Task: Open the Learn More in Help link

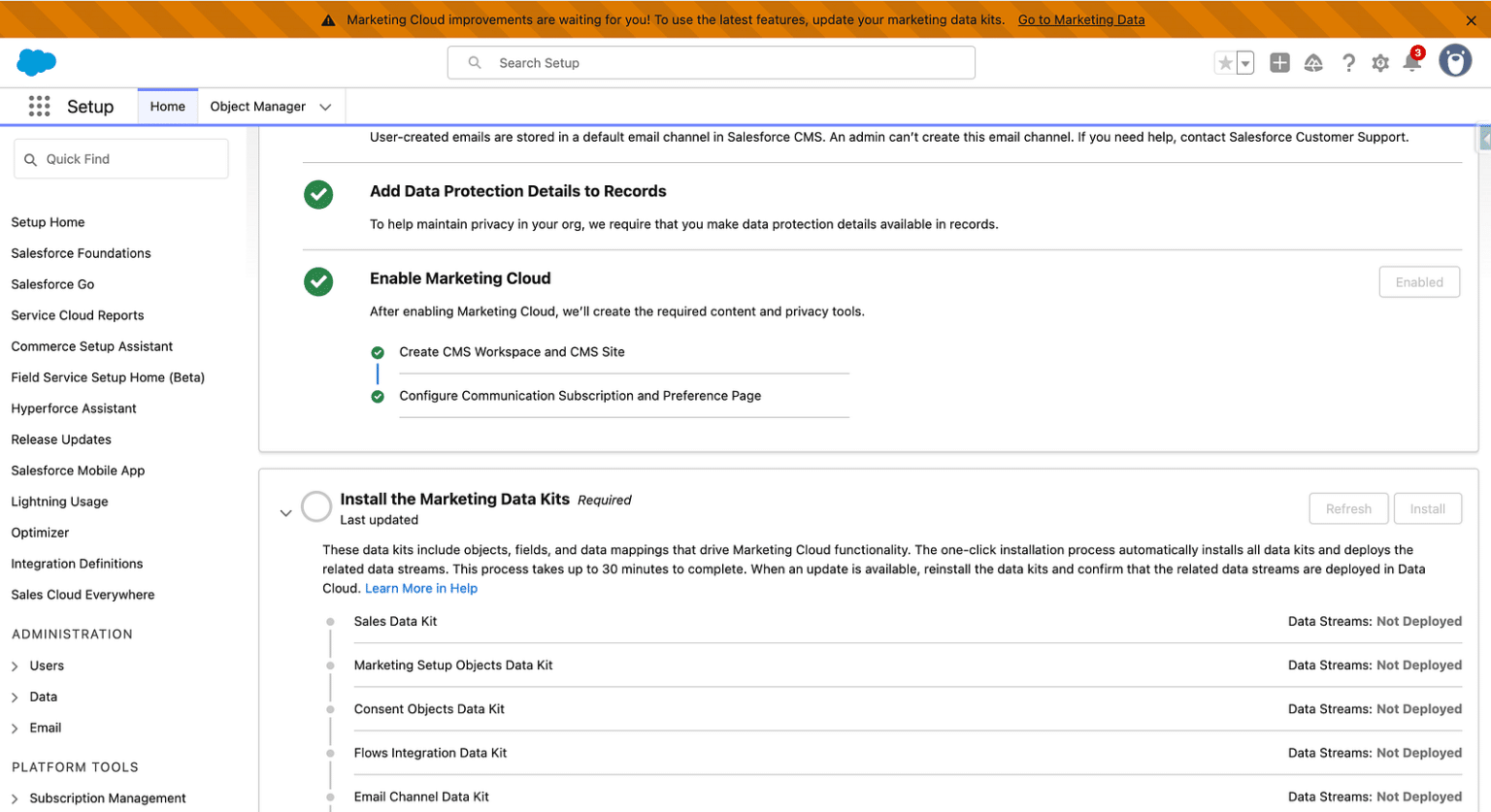Action: pyautogui.click(x=421, y=588)
